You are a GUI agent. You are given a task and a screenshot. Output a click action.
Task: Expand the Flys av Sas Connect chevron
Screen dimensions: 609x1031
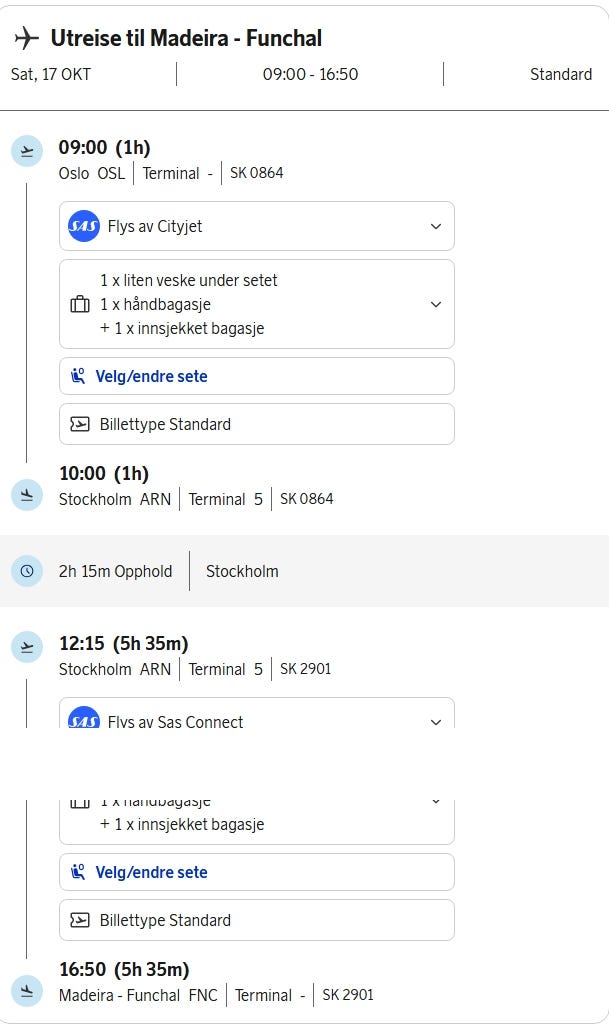[x=435, y=722]
